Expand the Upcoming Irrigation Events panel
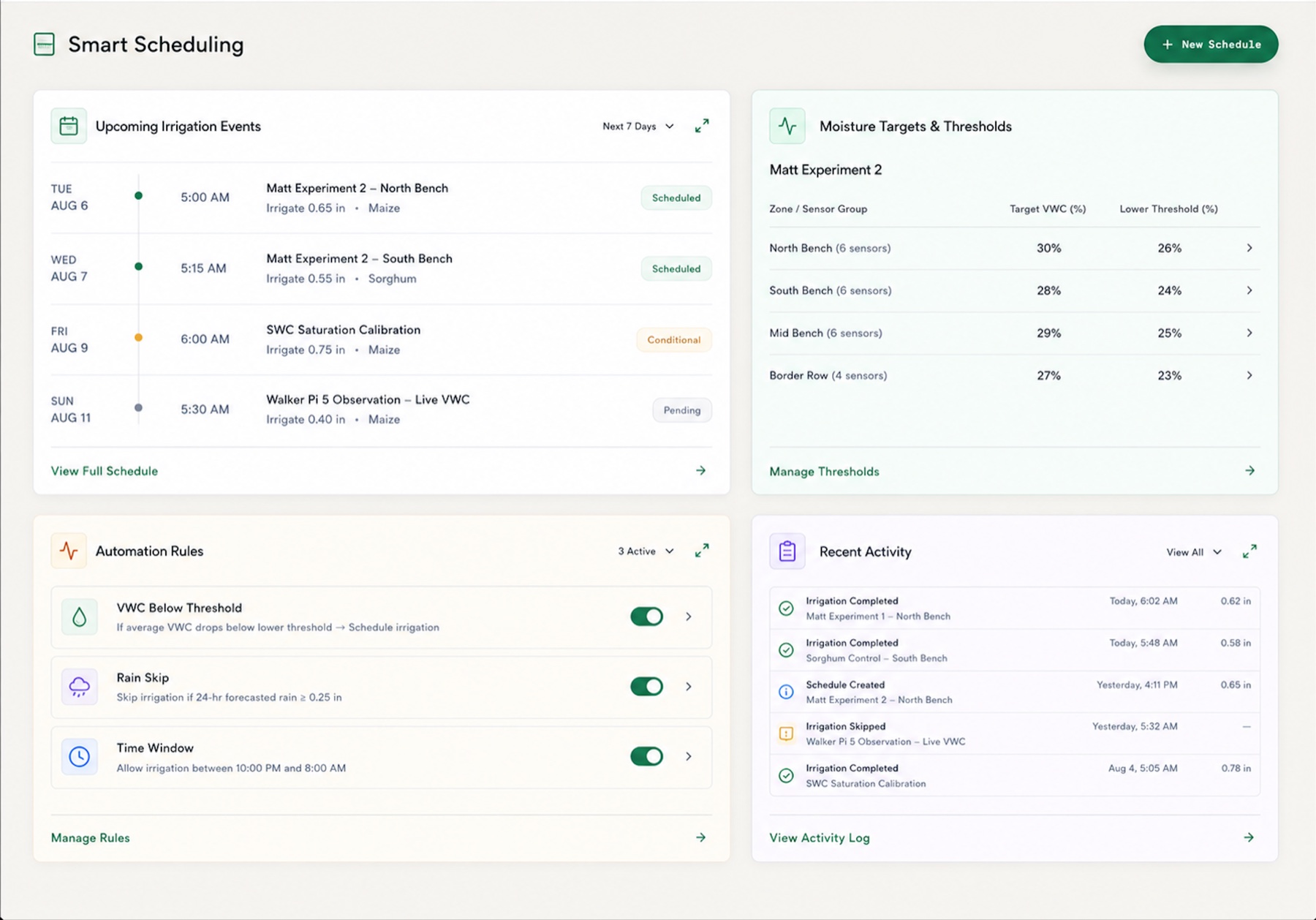The height and width of the screenshot is (920, 1316). (702, 126)
